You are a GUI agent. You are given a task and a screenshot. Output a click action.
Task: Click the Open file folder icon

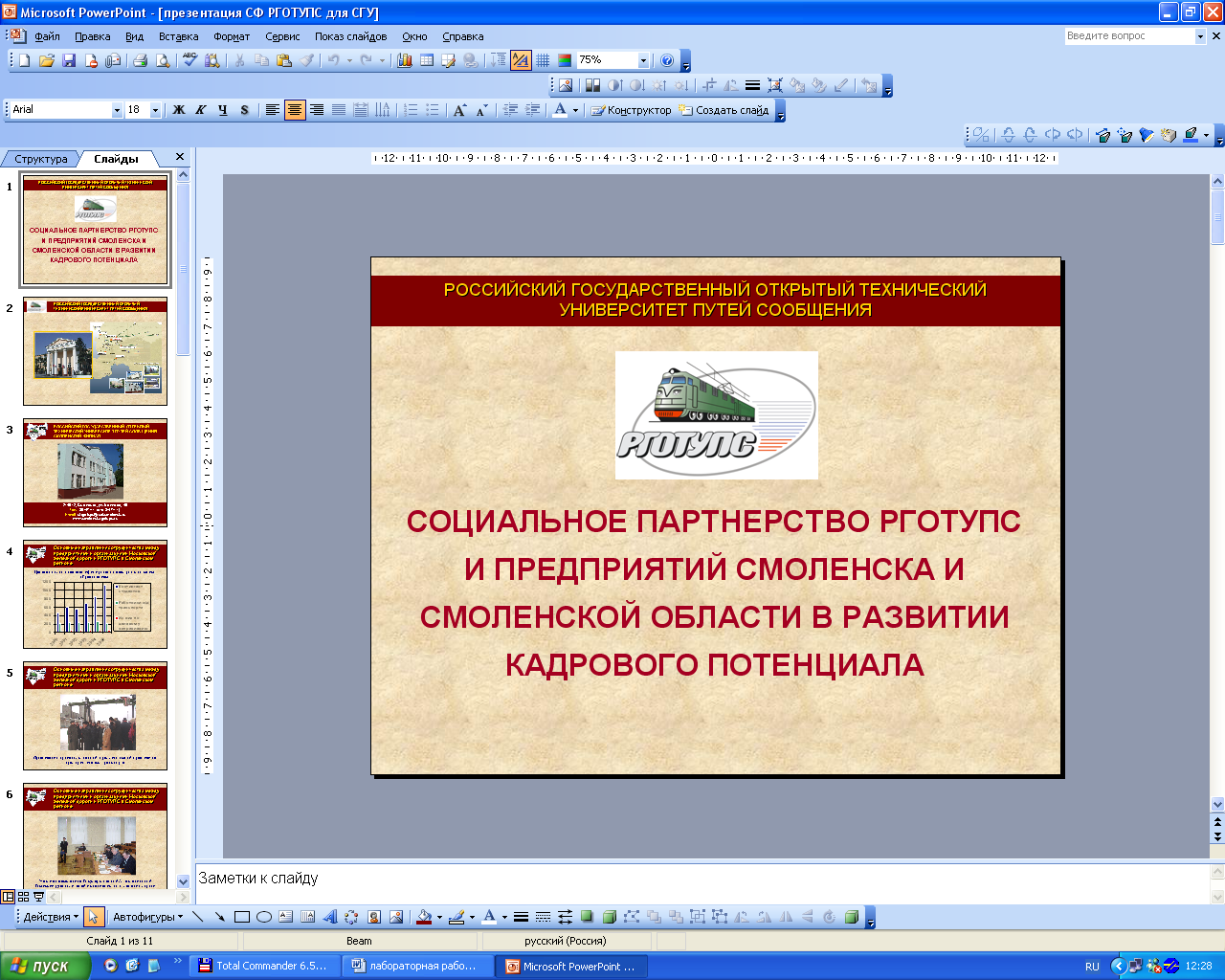pyautogui.click(x=47, y=60)
